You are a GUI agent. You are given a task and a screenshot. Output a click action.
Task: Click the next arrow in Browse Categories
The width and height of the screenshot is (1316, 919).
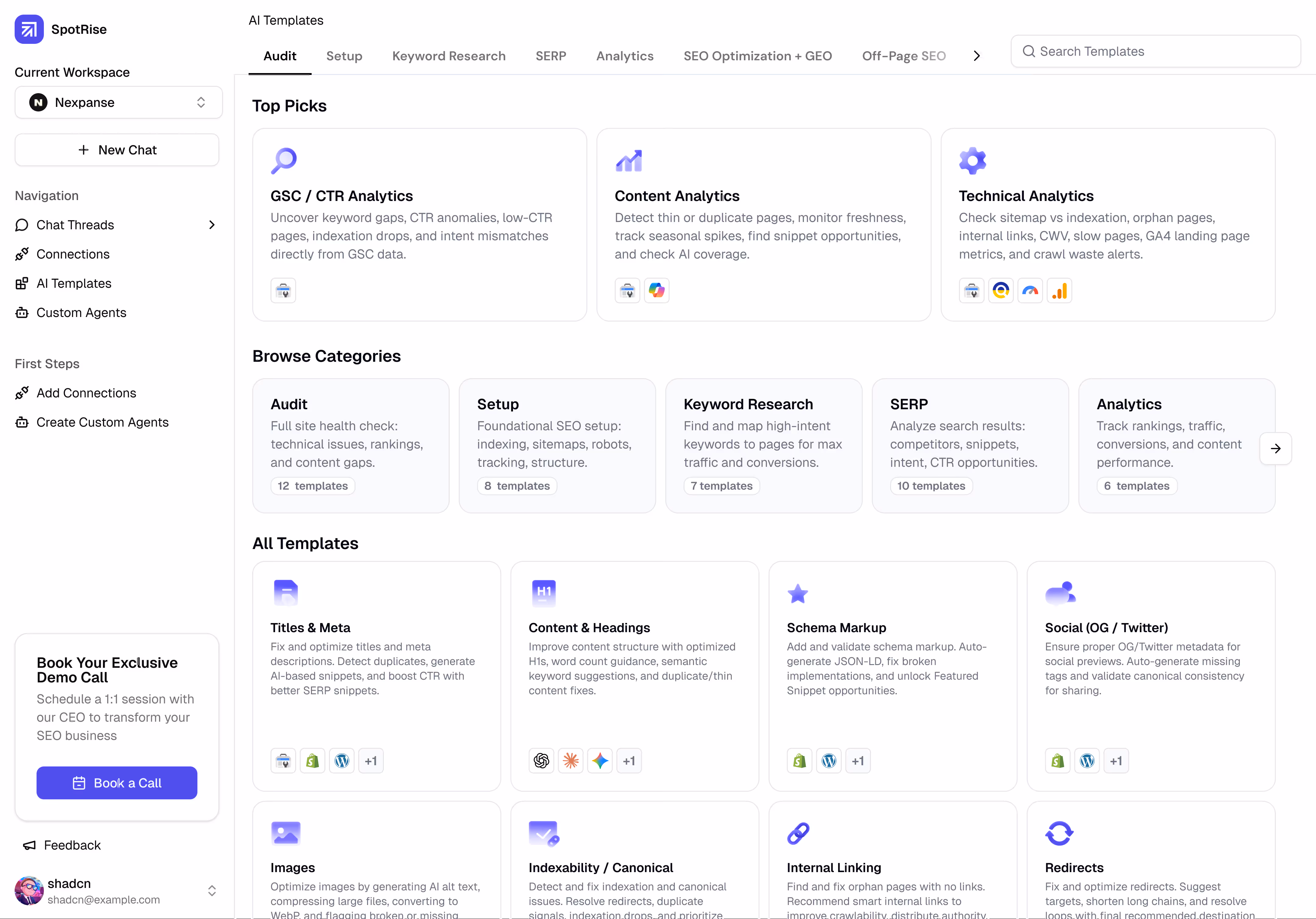[1275, 449]
